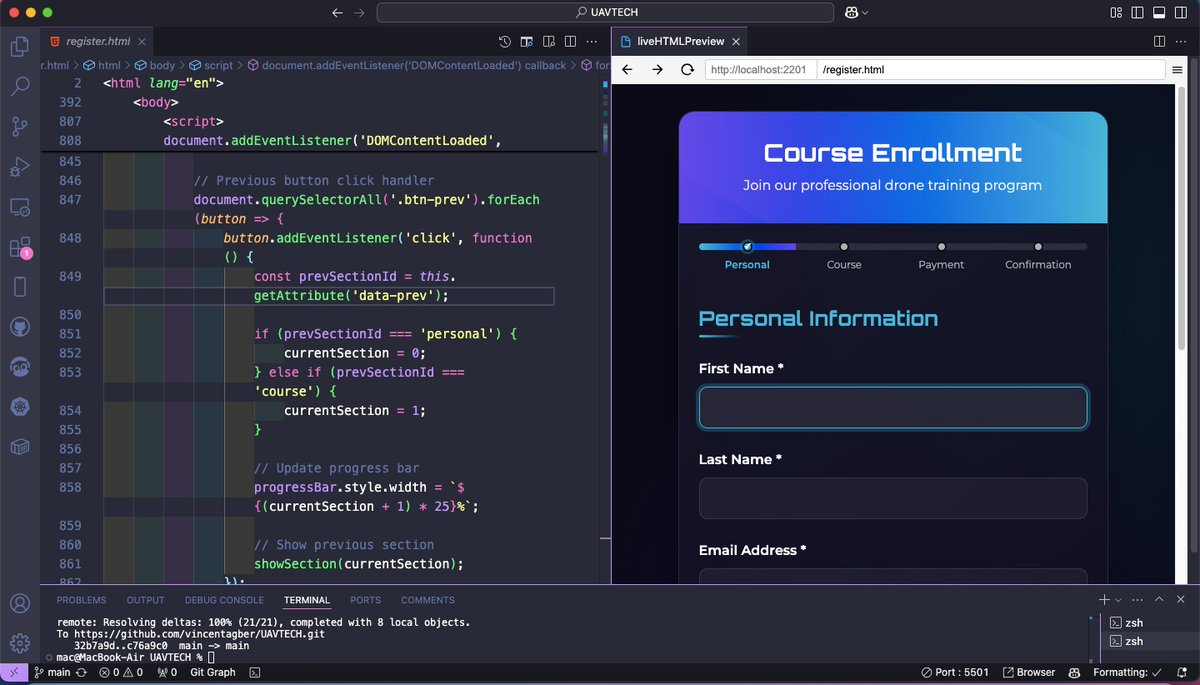
Task: Open the Accounts menu icon
Action: (x=19, y=603)
